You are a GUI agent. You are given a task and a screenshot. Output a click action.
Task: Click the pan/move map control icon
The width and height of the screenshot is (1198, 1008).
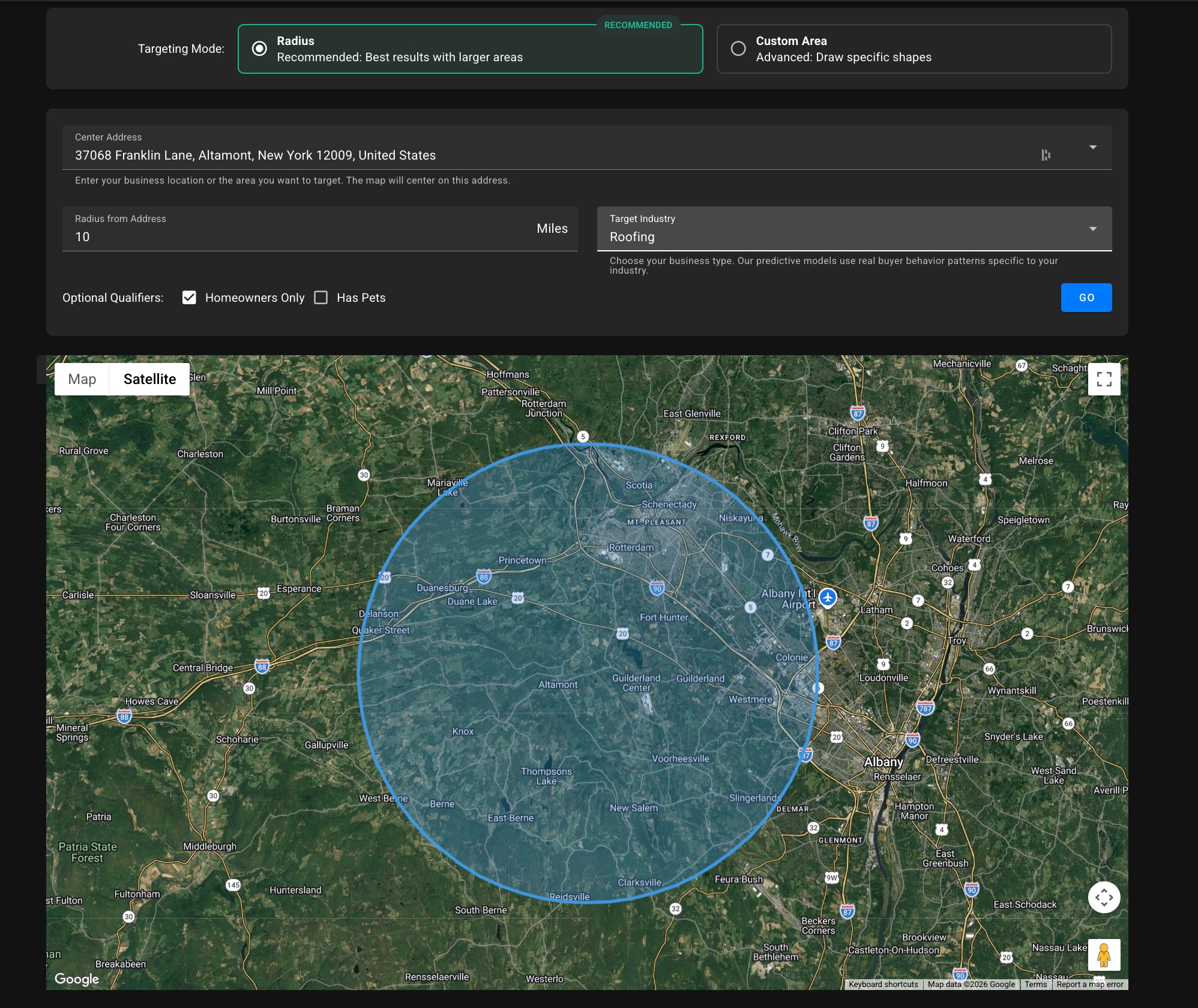coord(1104,897)
